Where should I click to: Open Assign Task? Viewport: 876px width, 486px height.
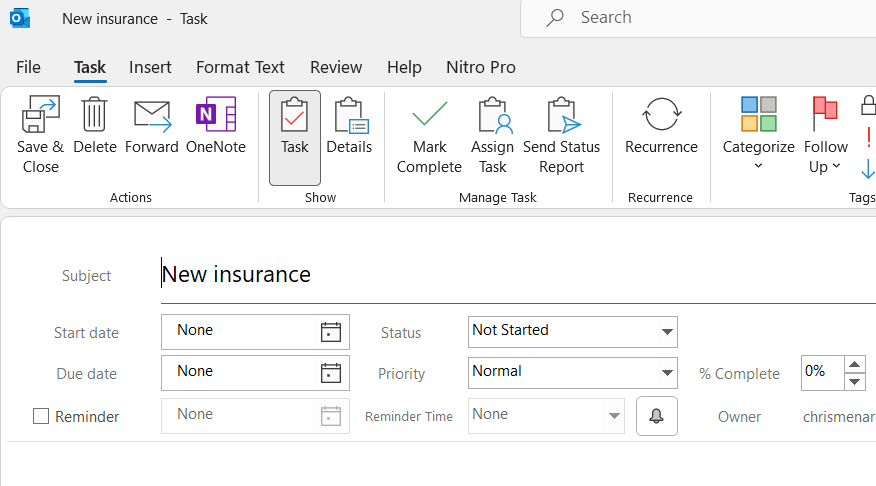point(492,135)
